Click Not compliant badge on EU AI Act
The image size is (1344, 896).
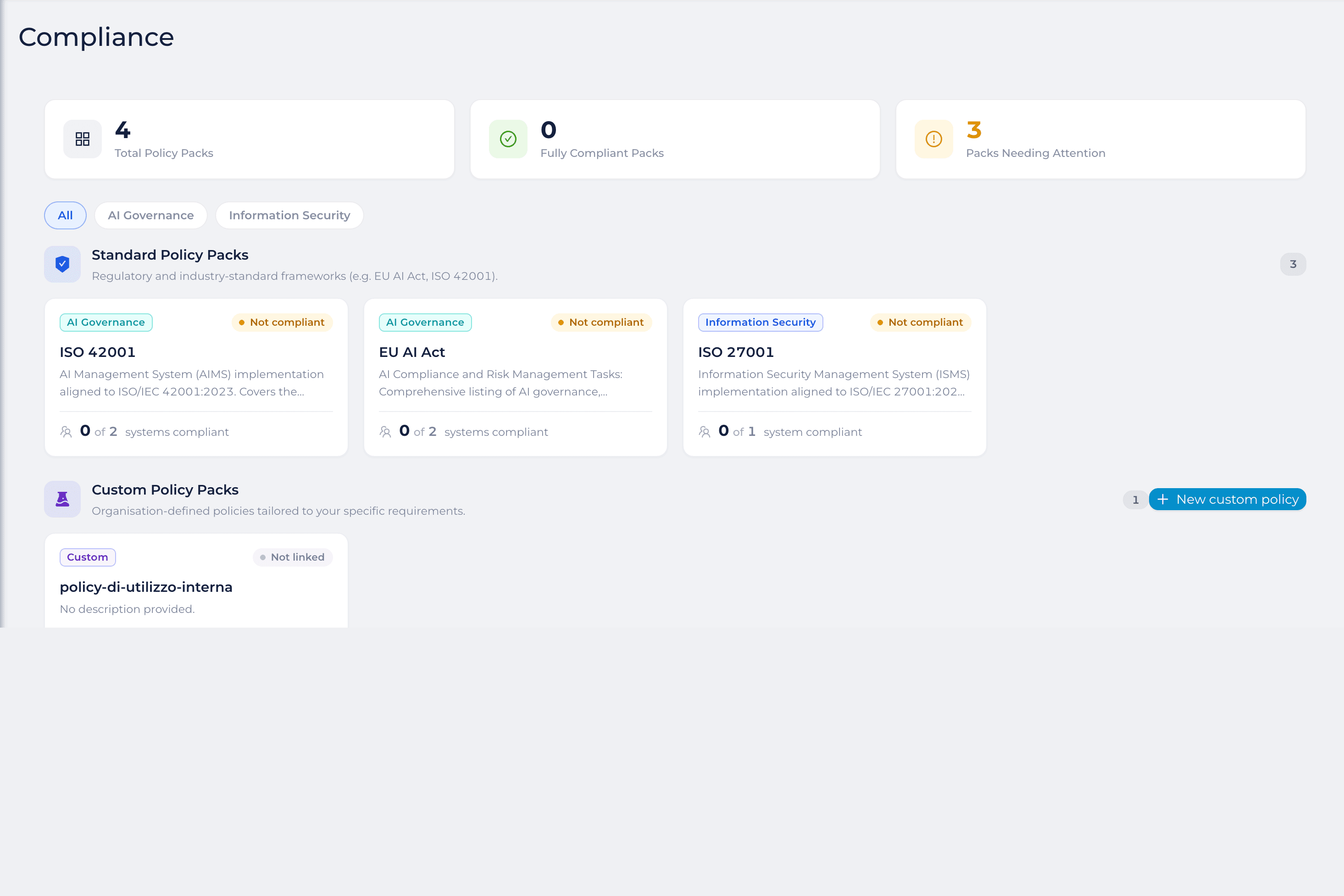[x=601, y=322]
